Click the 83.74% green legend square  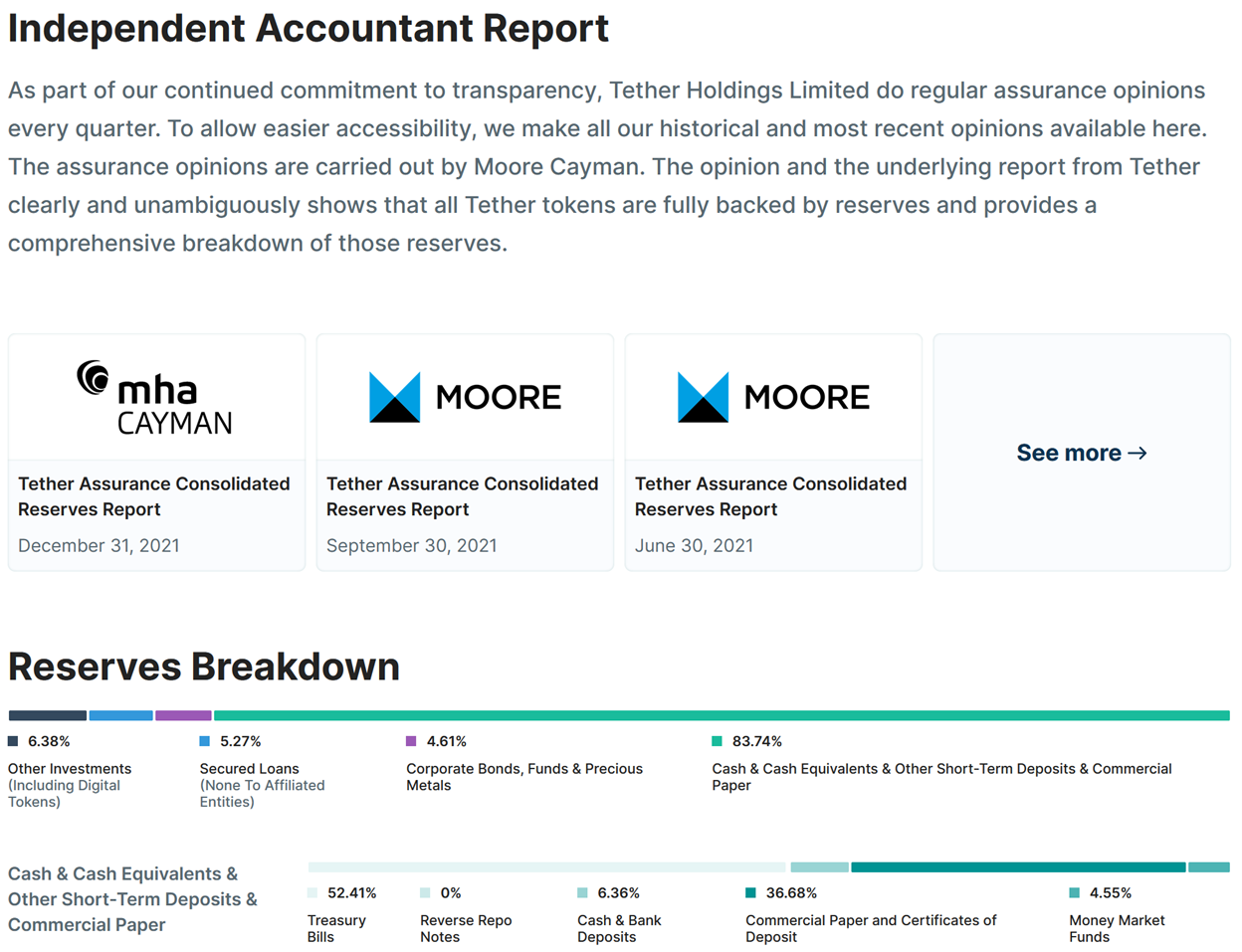[x=718, y=741]
